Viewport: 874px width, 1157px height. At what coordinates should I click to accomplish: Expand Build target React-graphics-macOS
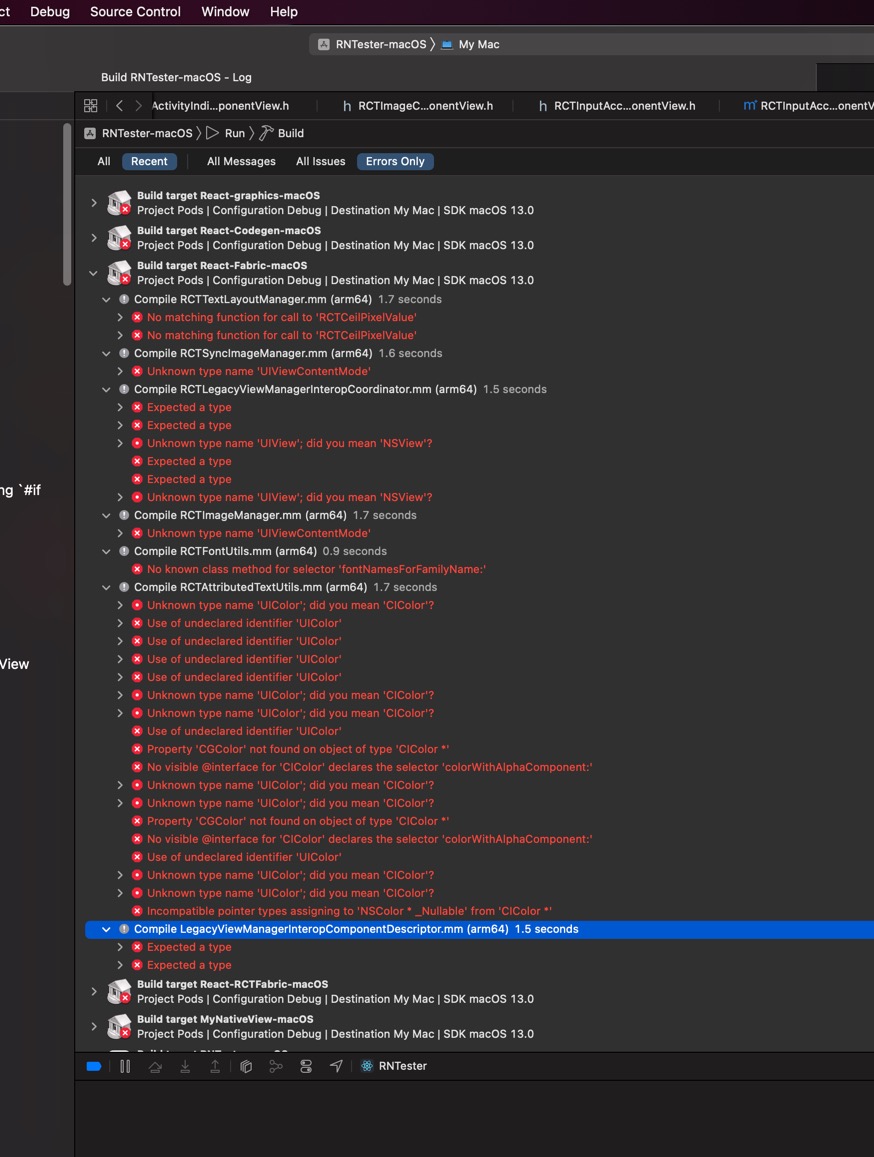(94, 202)
